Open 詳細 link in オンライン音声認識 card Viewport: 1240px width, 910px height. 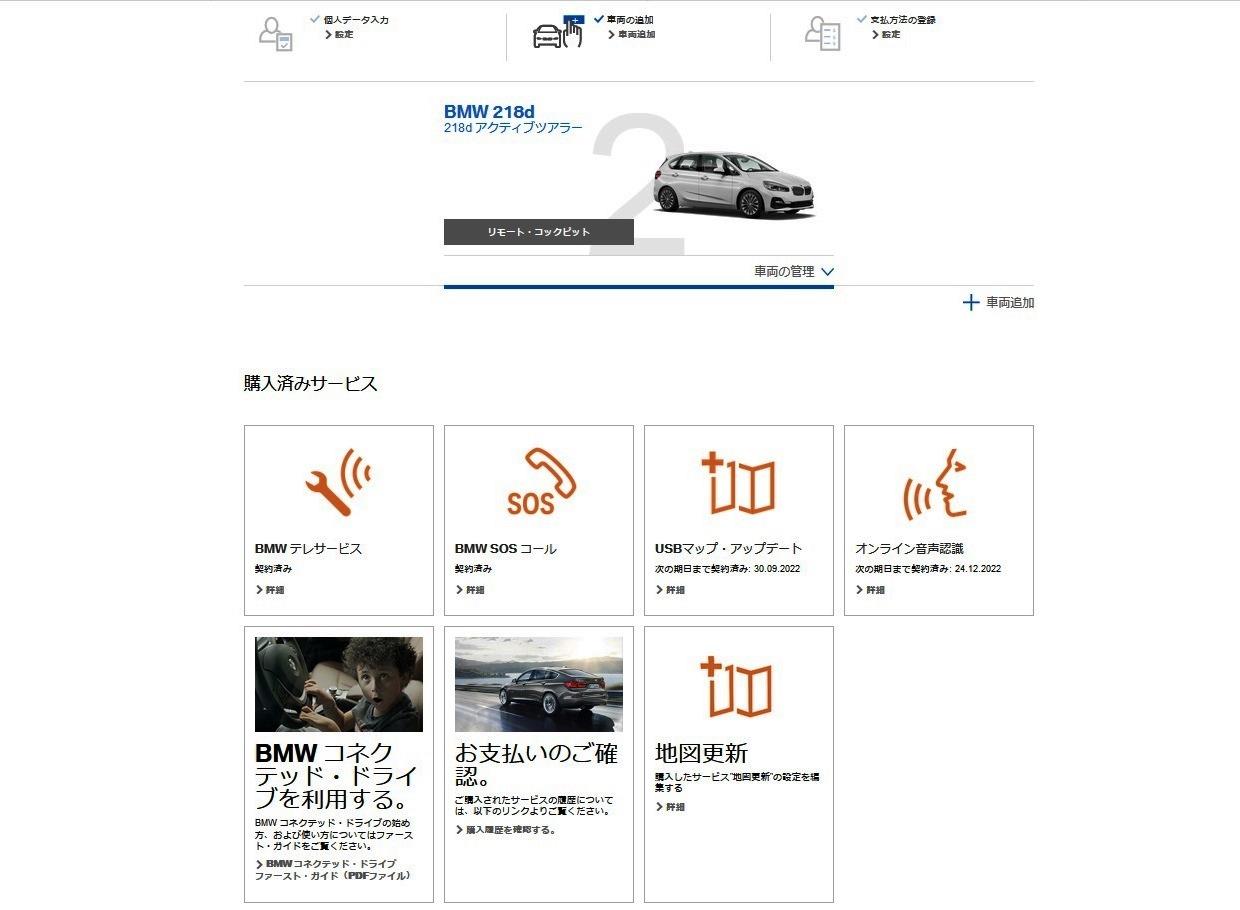(x=870, y=590)
